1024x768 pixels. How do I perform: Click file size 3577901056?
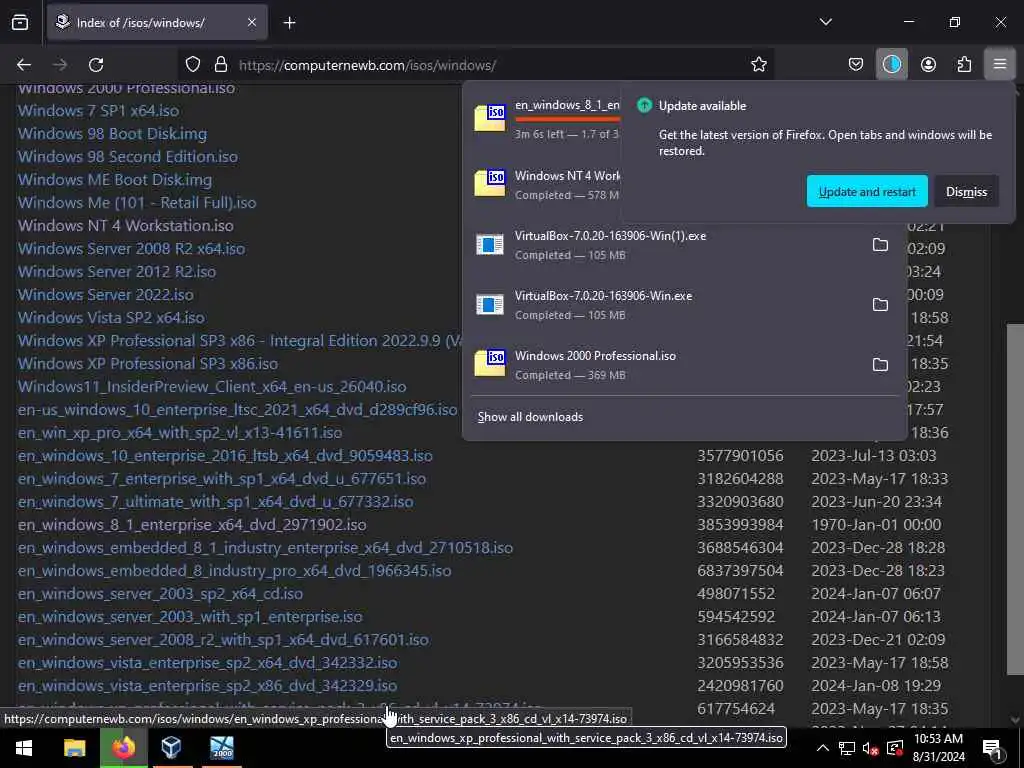click(740, 455)
